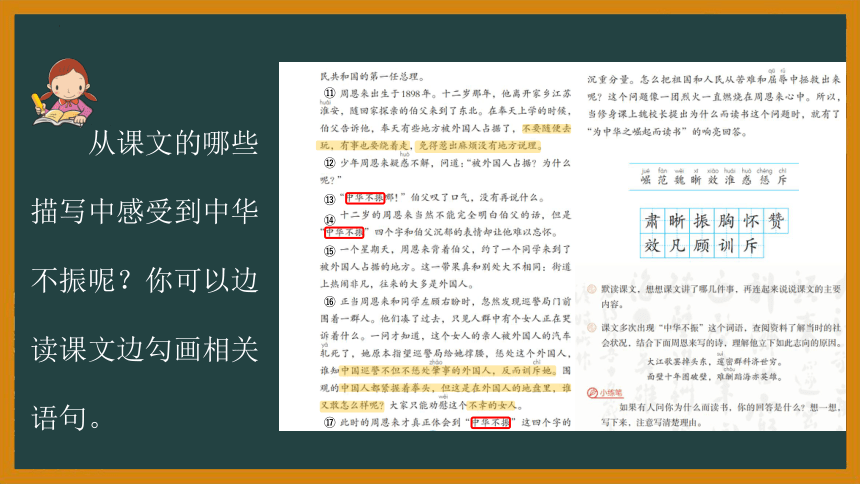
Task: Click highlighted phrase "不要随便去"
Action: tap(546, 128)
